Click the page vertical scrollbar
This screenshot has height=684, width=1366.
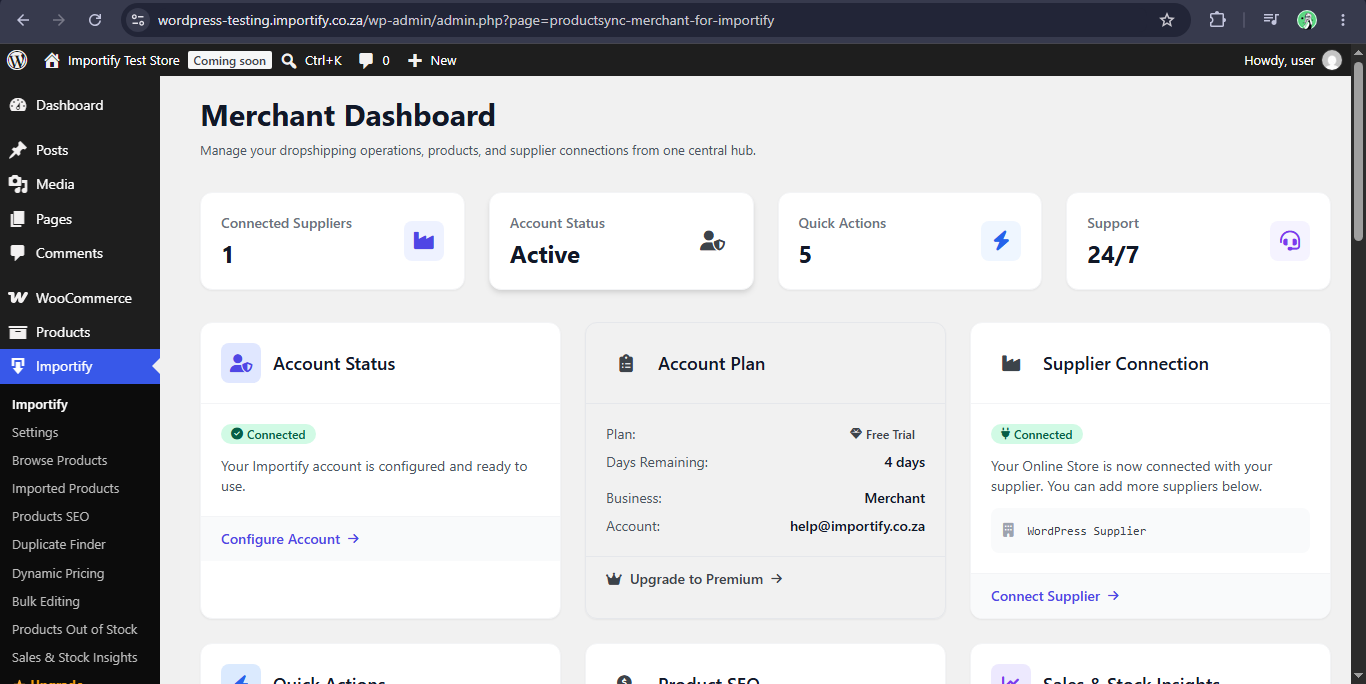[x=1358, y=152]
